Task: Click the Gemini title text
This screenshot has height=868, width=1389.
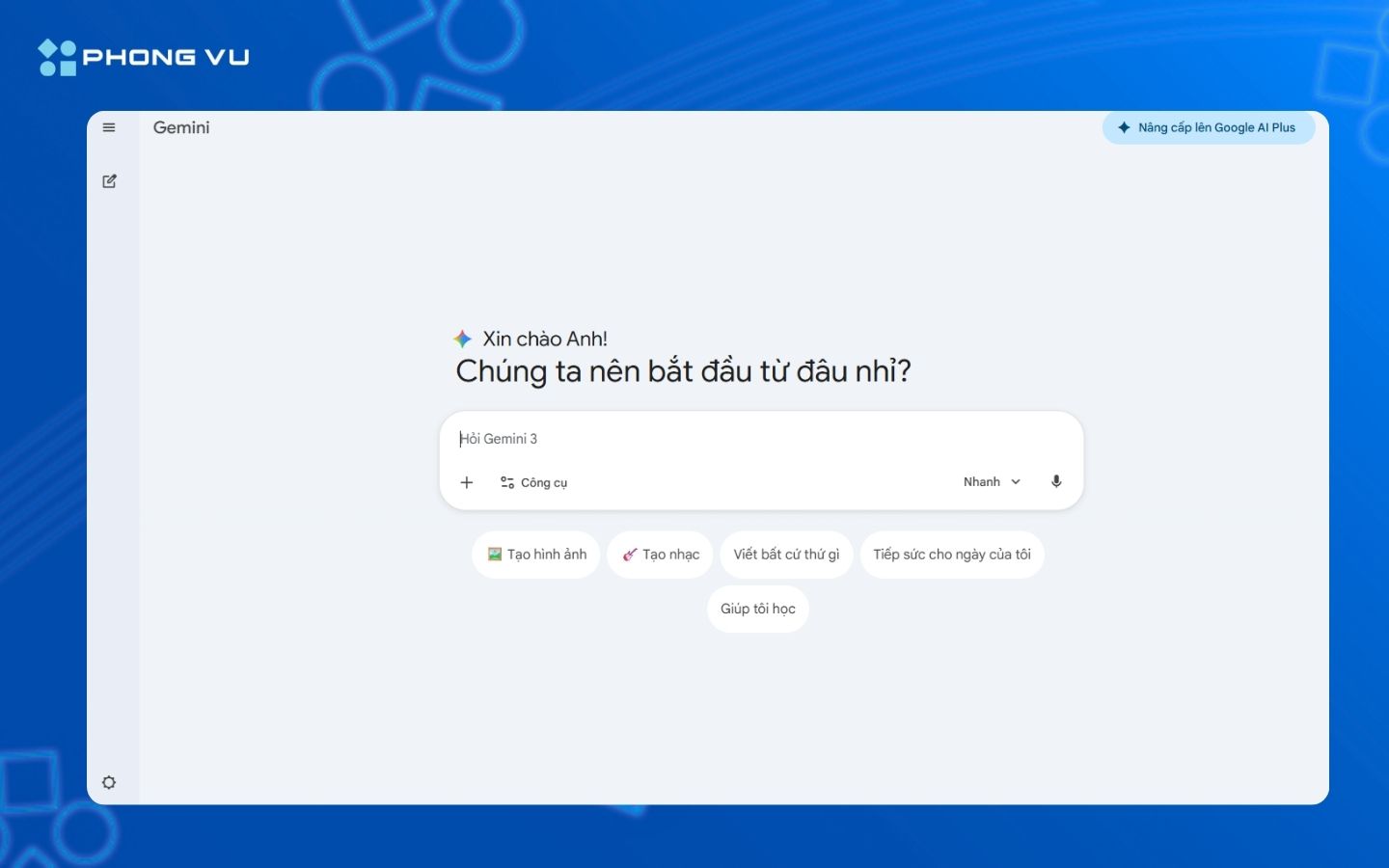Action: (181, 127)
